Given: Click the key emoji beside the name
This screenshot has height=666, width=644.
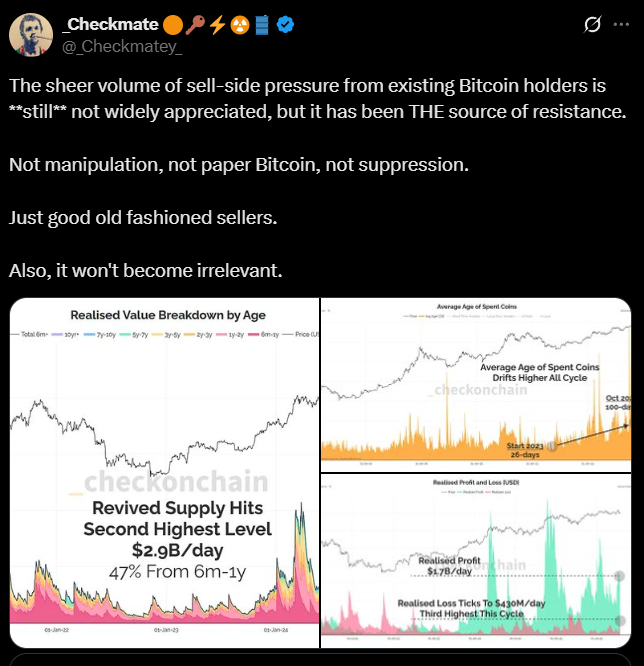Looking at the screenshot, I should tap(193, 24).
